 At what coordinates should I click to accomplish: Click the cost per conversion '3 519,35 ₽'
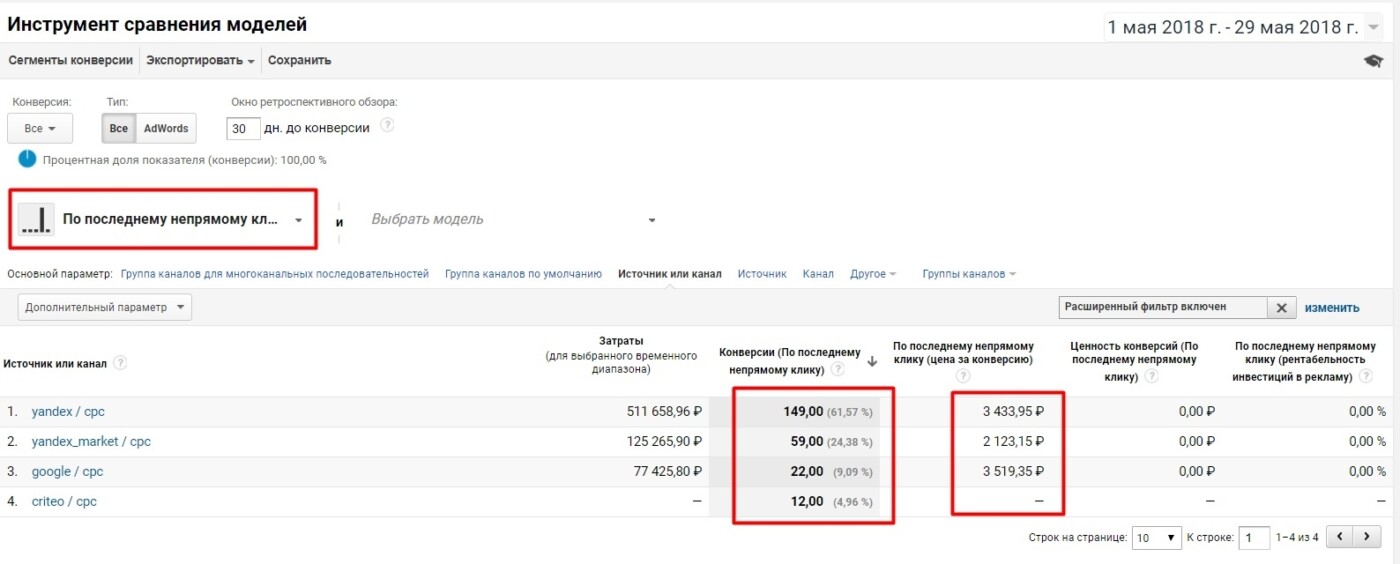(x=1012, y=471)
